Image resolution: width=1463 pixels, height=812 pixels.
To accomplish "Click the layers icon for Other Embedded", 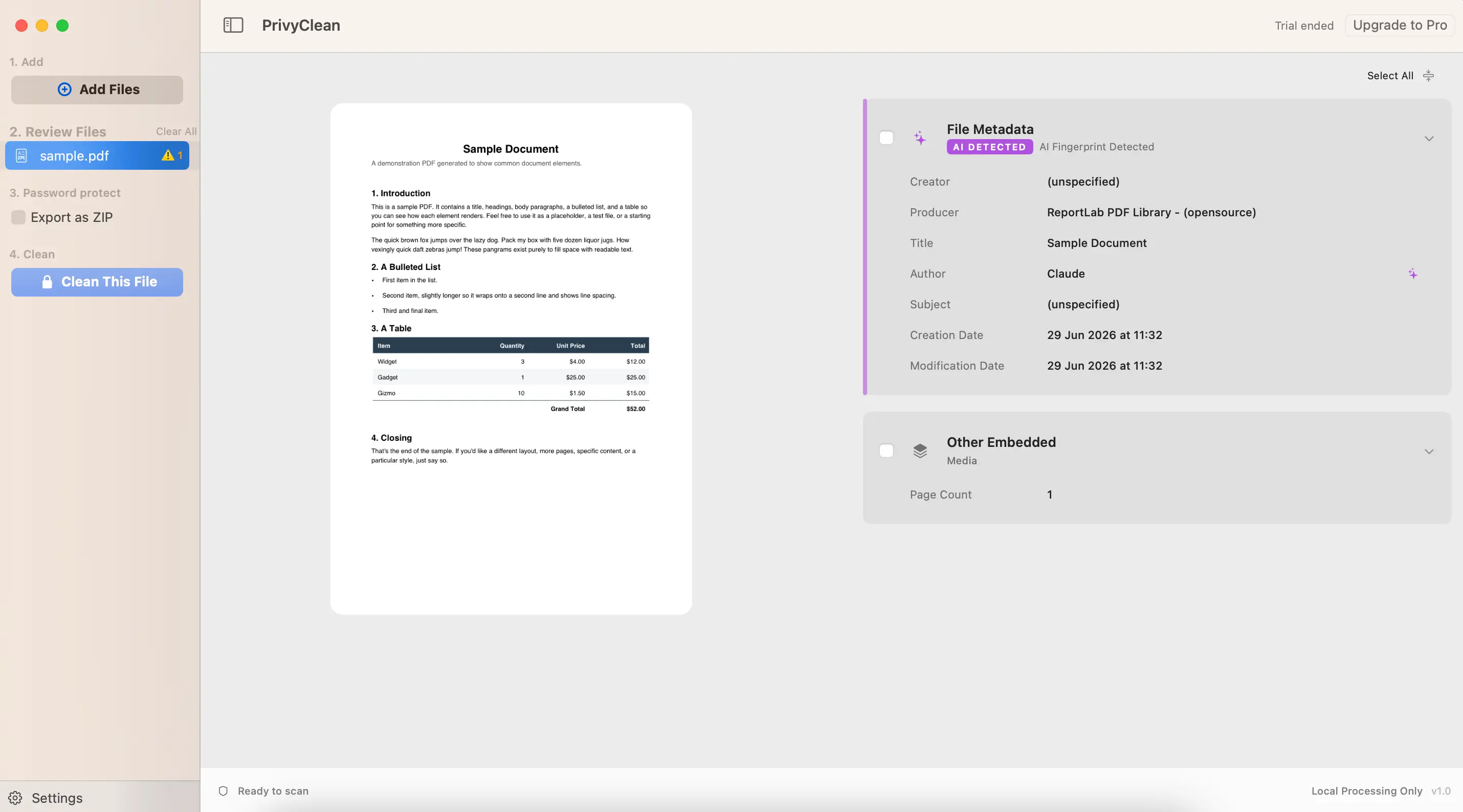I will [920, 451].
